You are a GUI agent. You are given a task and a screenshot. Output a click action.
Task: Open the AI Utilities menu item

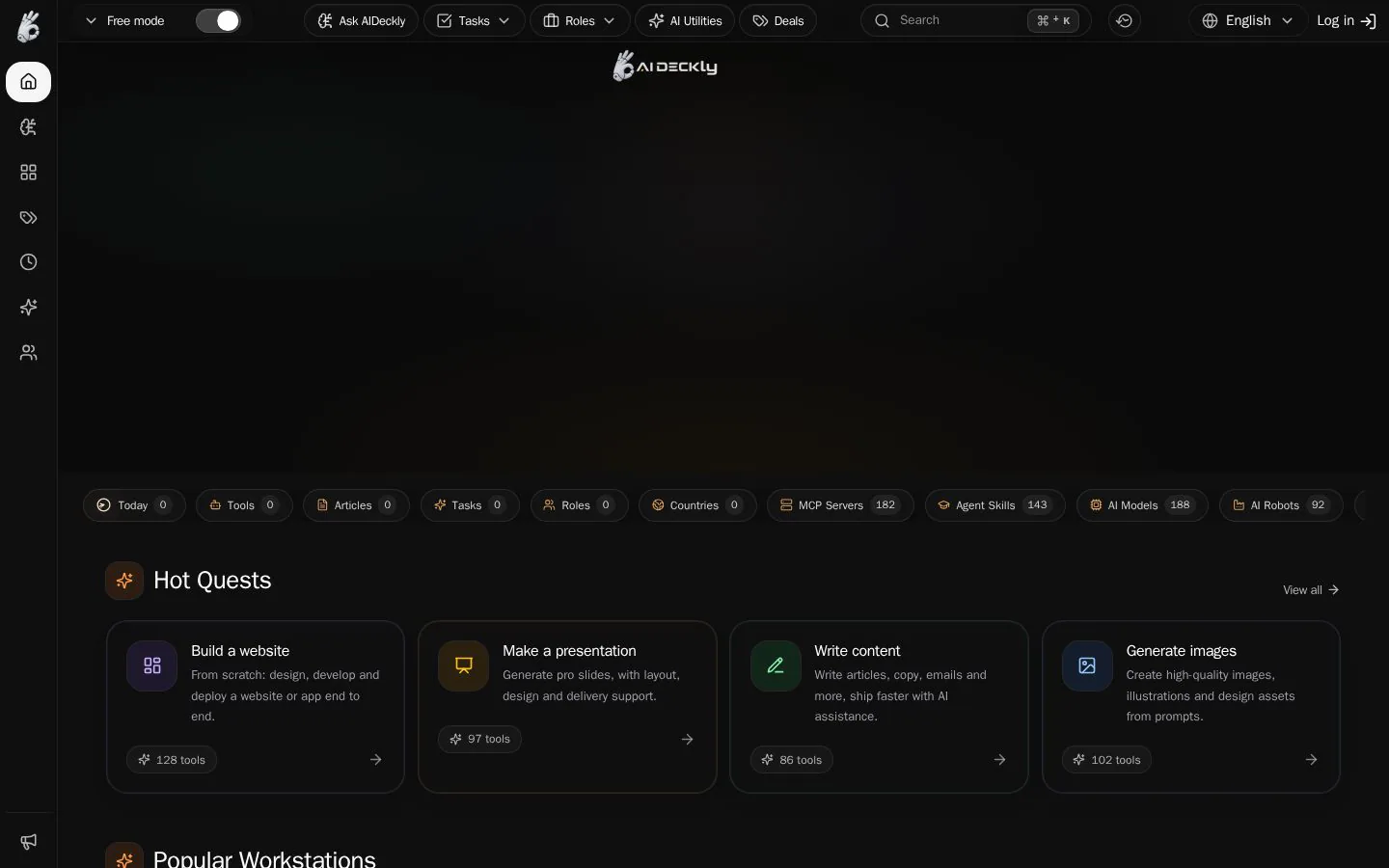click(x=685, y=20)
